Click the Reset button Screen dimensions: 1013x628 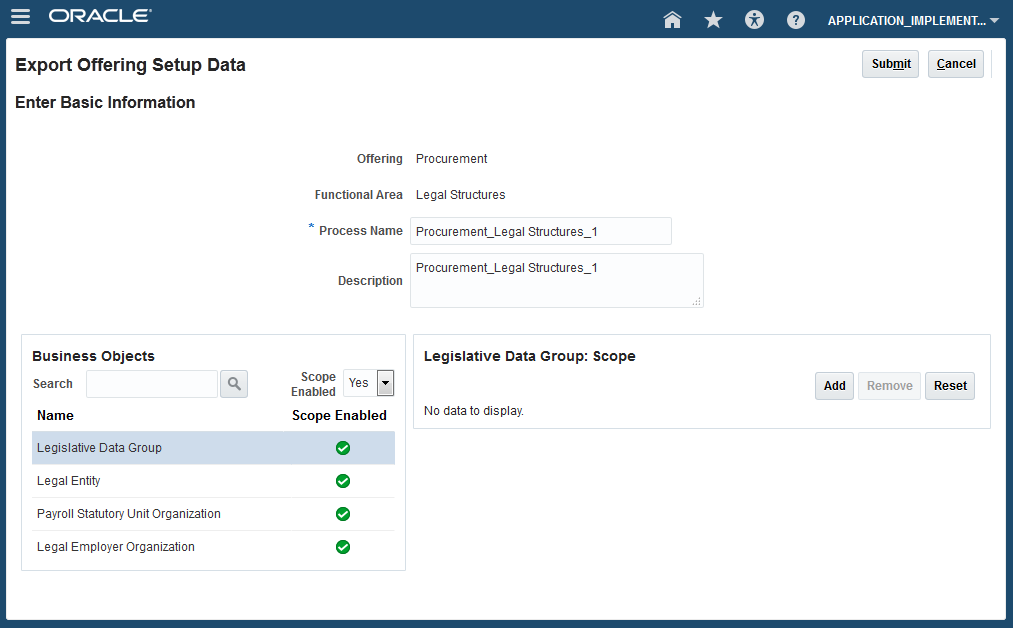(950, 386)
